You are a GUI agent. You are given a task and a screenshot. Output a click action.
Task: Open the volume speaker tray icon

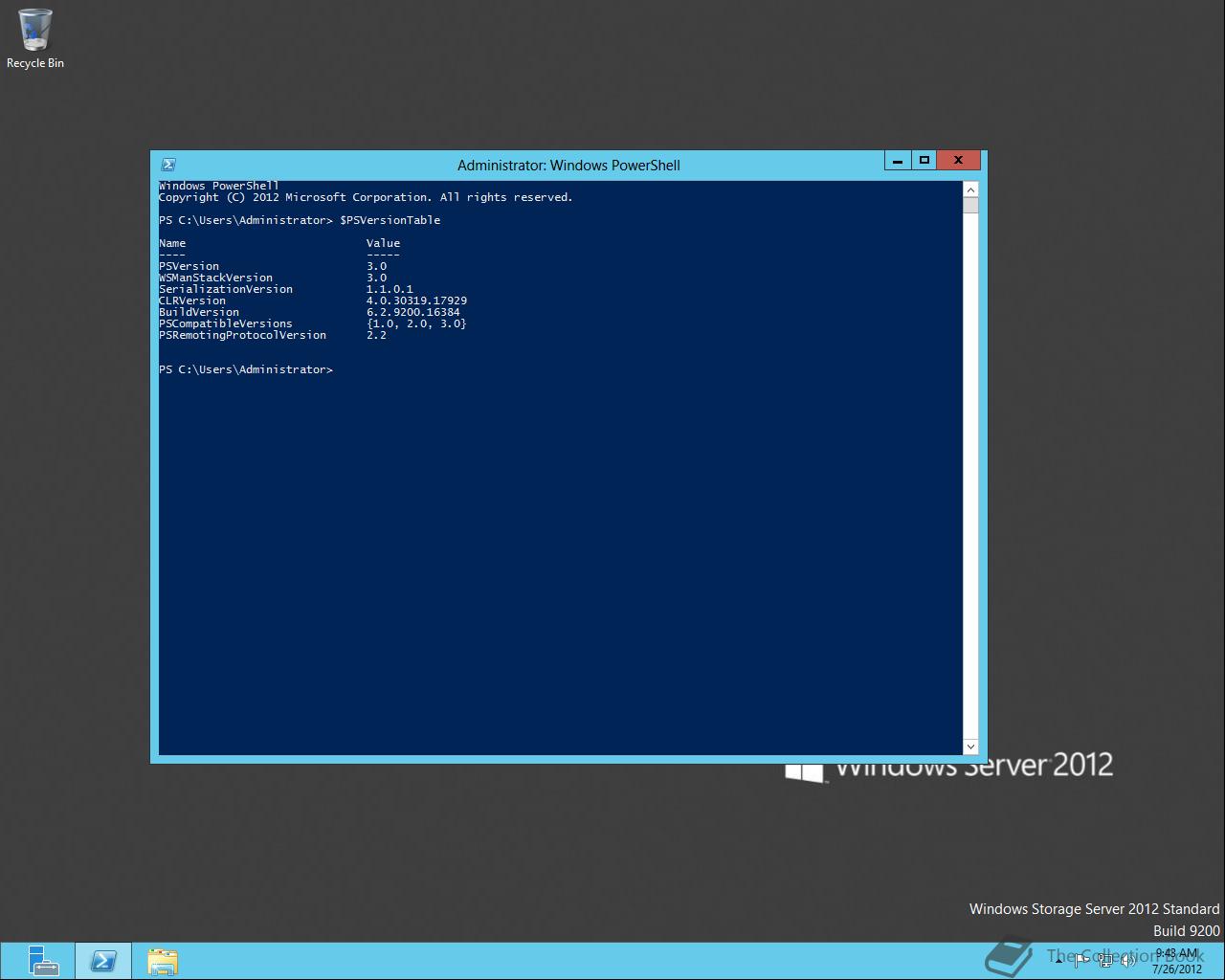pos(1128,961)
